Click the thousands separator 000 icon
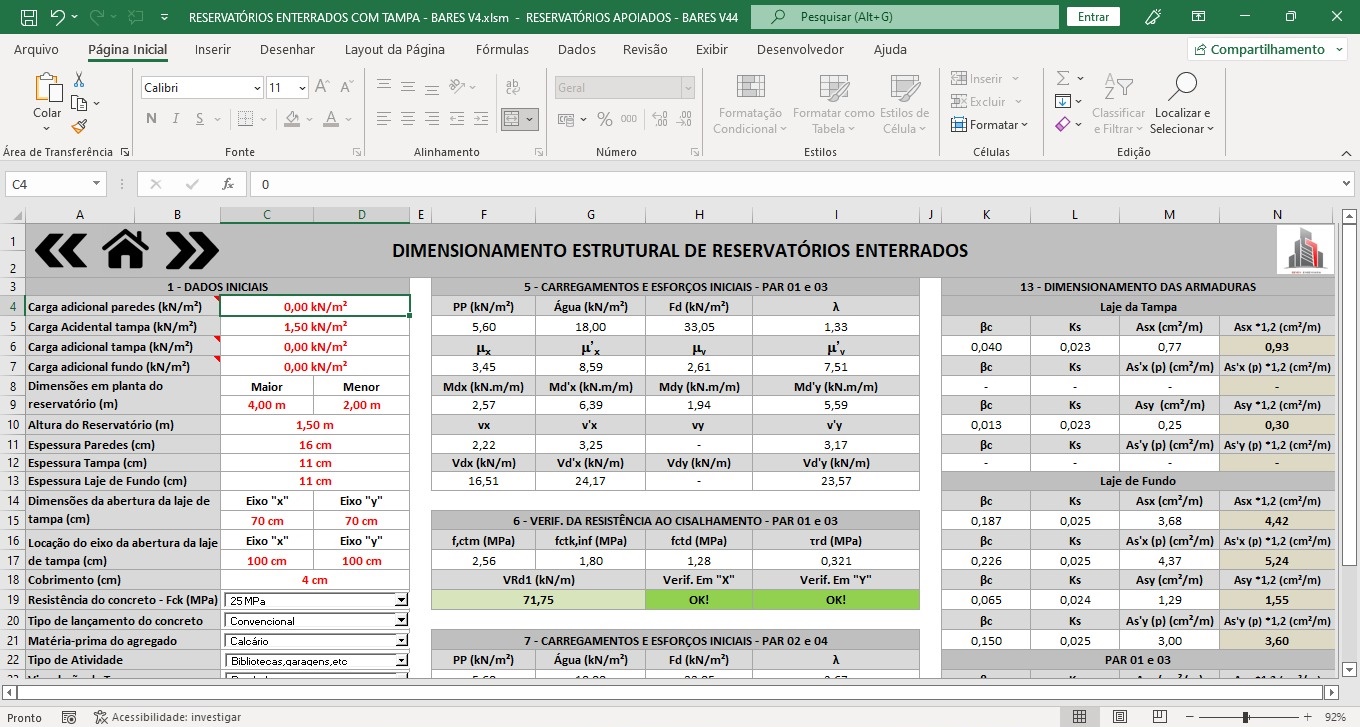 (631, 119)
